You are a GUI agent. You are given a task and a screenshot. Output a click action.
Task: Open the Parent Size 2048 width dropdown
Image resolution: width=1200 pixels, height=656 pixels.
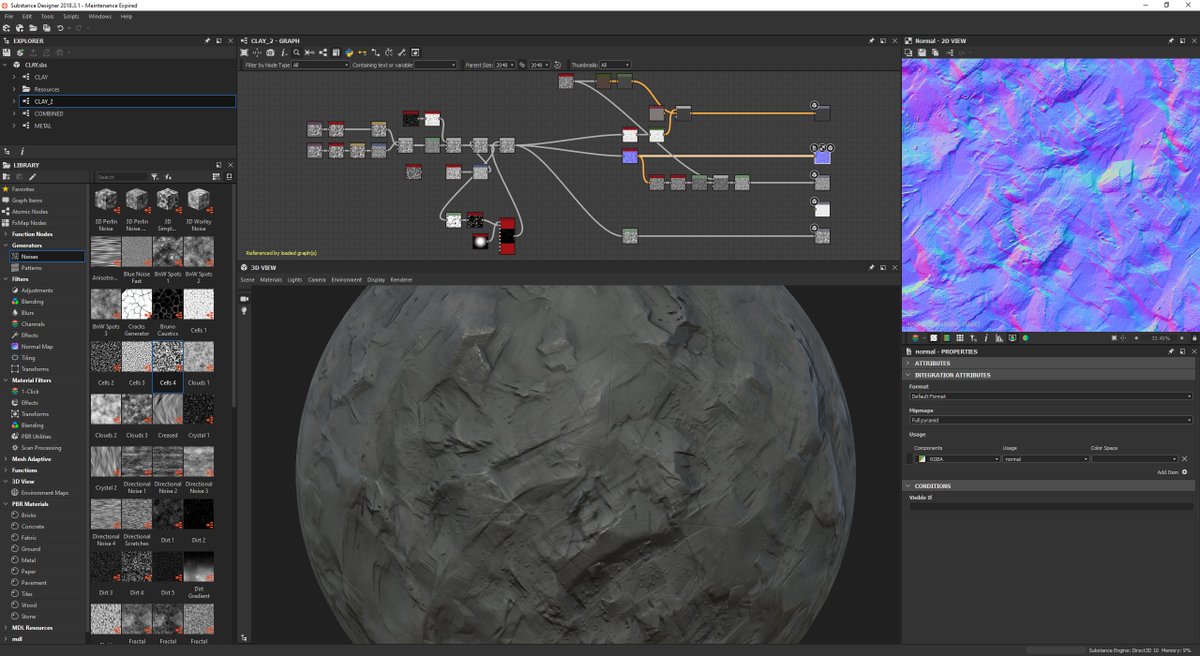coord(505,65)
